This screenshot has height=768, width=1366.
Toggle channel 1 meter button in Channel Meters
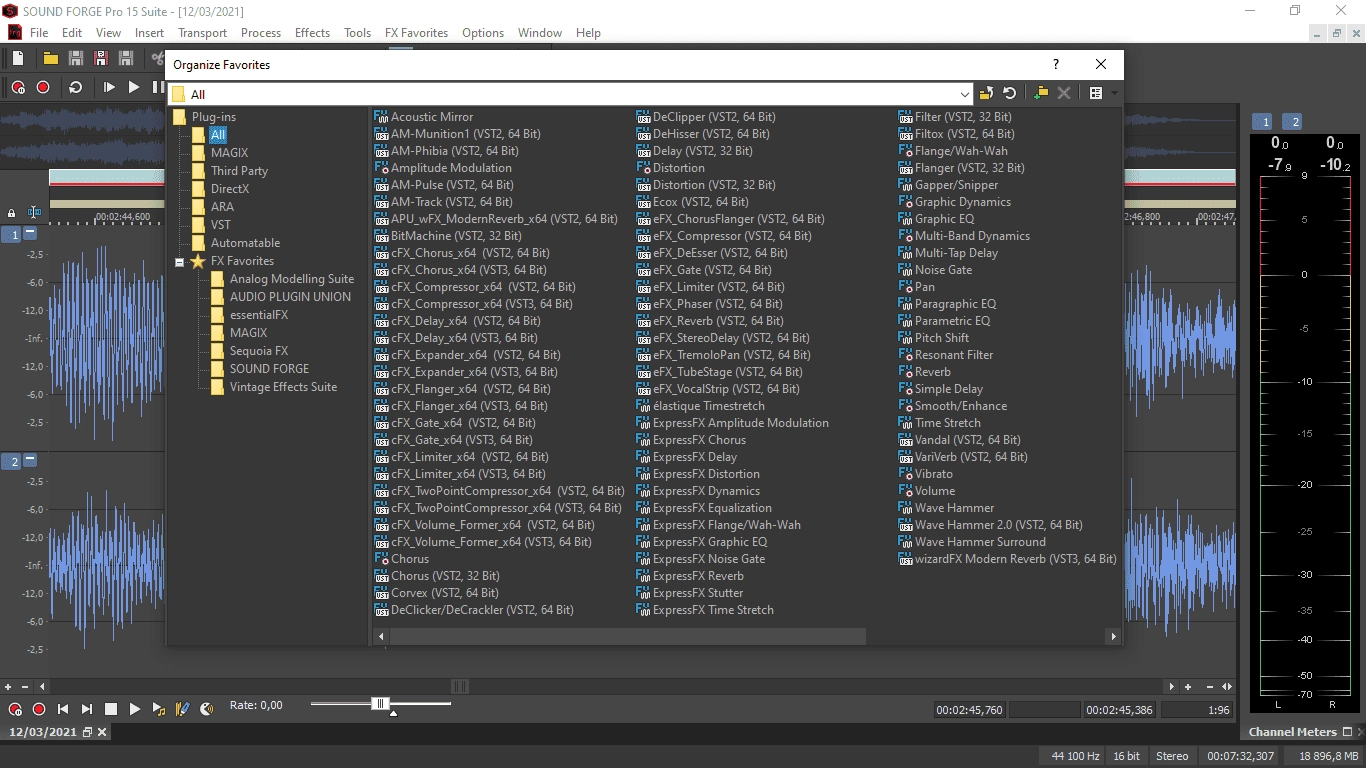coord(1265,122)
